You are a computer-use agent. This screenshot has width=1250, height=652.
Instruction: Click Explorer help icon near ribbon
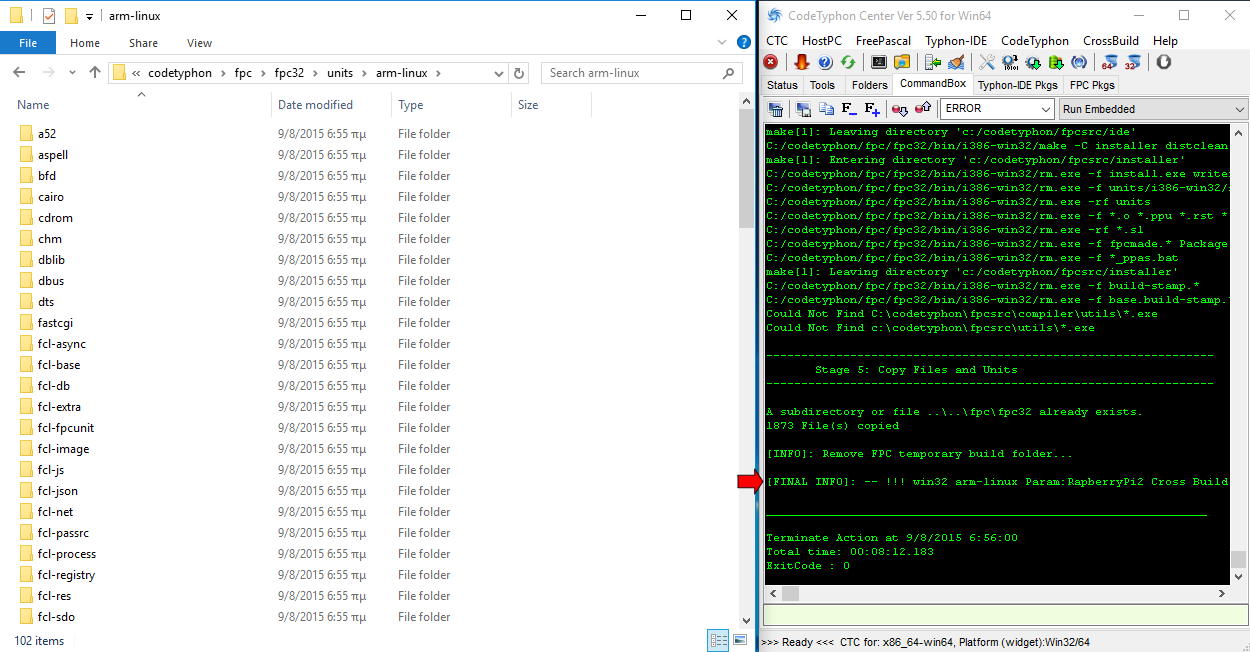point(744,43)
